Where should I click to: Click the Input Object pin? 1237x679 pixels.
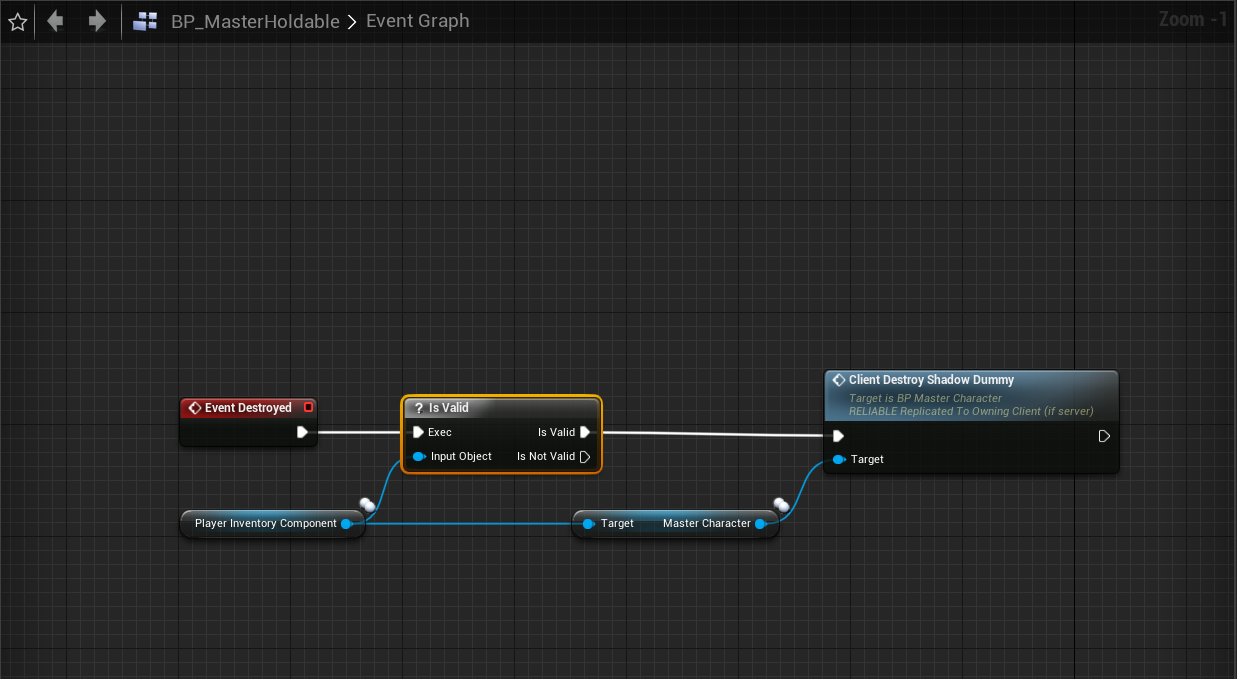point(419,457)
